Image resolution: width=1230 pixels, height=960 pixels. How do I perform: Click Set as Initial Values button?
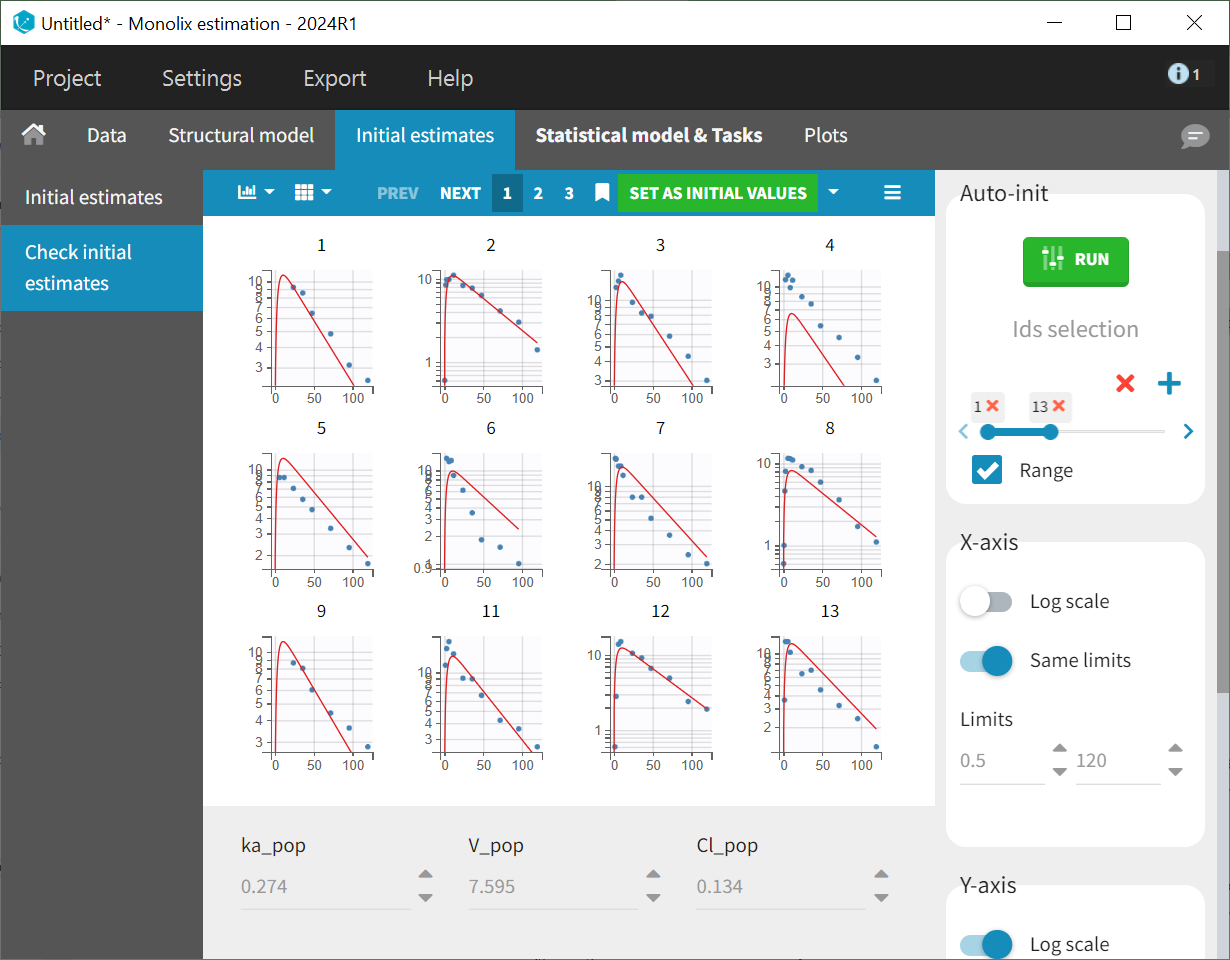(x=717, y=193)
